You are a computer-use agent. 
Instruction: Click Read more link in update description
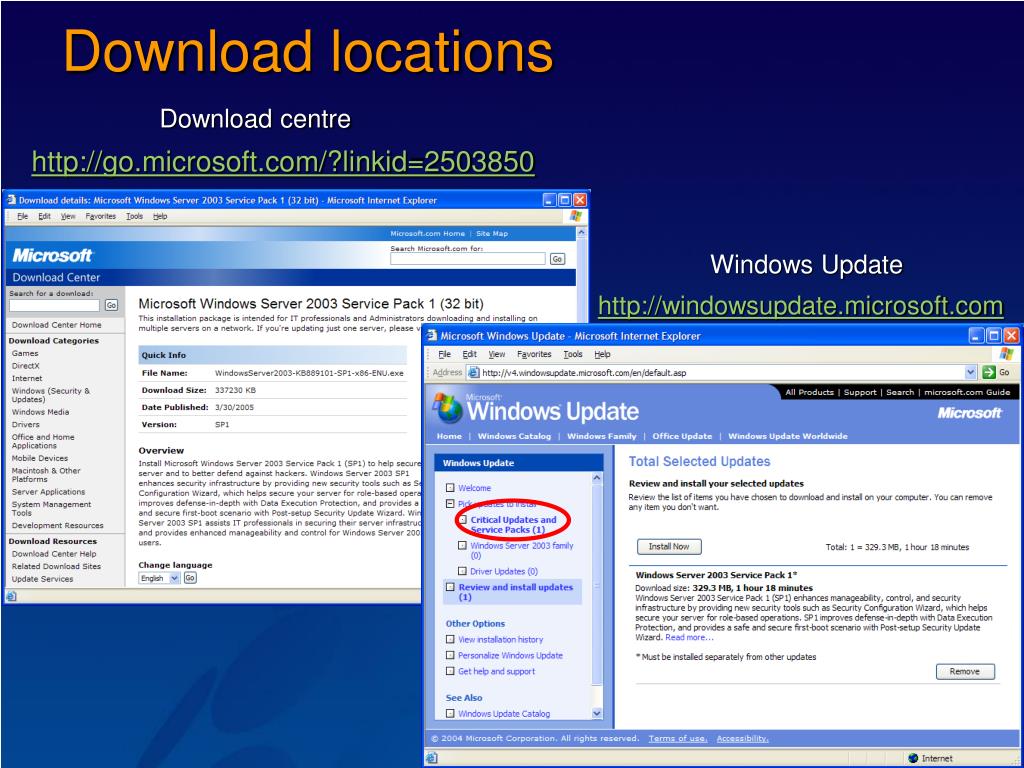point(689,637)
